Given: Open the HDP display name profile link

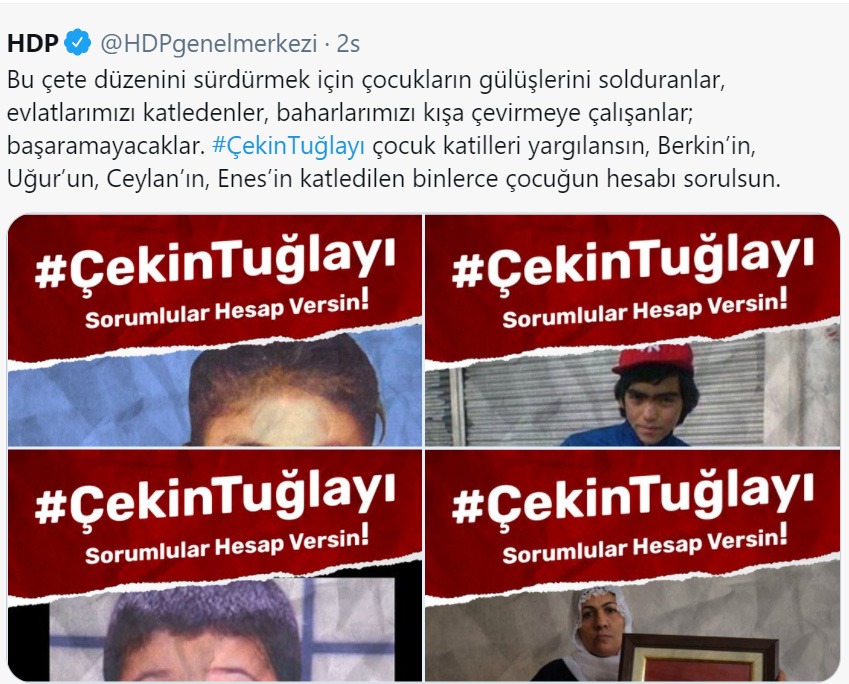Looking at the screenshot, I should [x=32, y=43].
